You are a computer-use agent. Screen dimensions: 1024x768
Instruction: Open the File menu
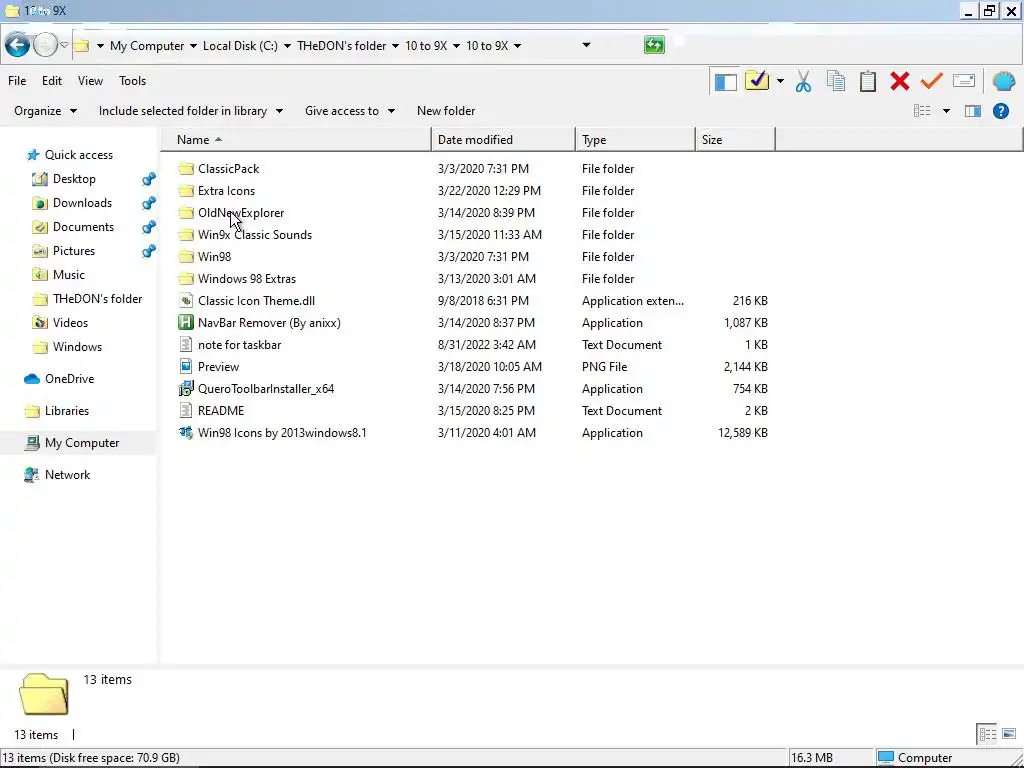[17, 81]
